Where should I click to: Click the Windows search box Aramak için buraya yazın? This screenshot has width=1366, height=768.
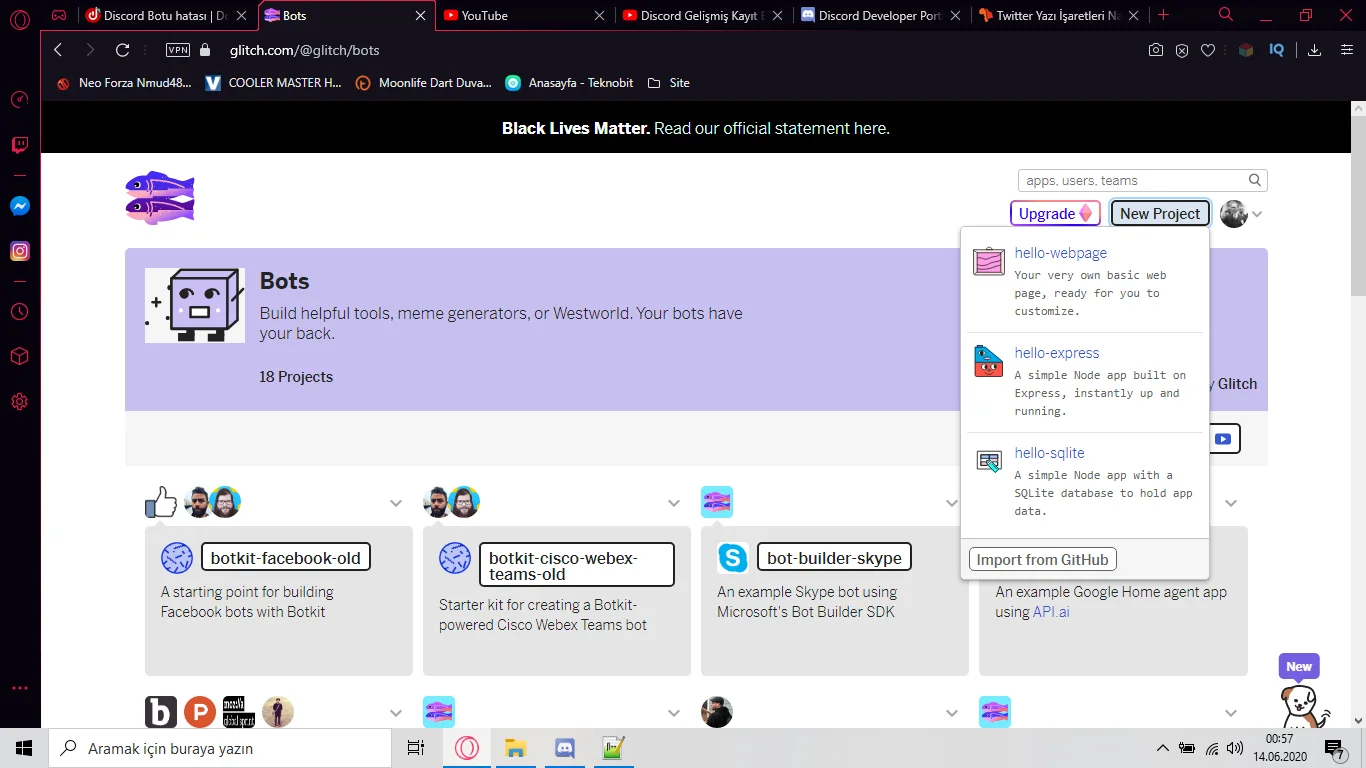220,748
